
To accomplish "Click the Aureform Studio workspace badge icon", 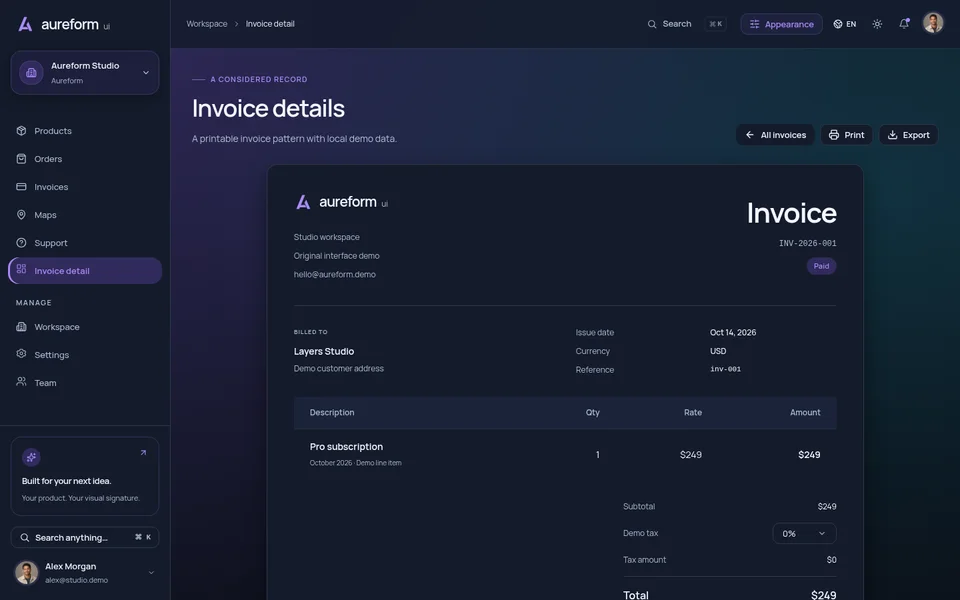I will [x=31, y=72].
